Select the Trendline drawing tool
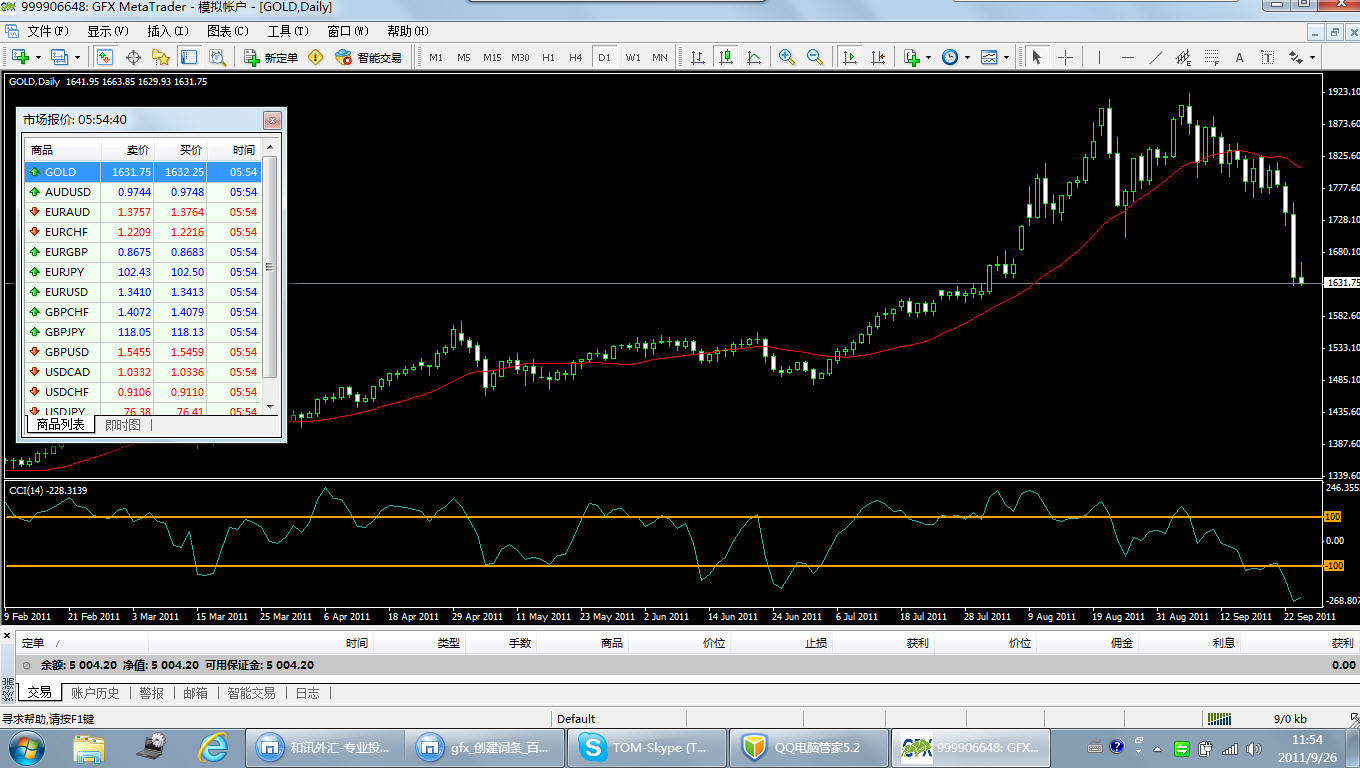 [x=1156, y=57]
